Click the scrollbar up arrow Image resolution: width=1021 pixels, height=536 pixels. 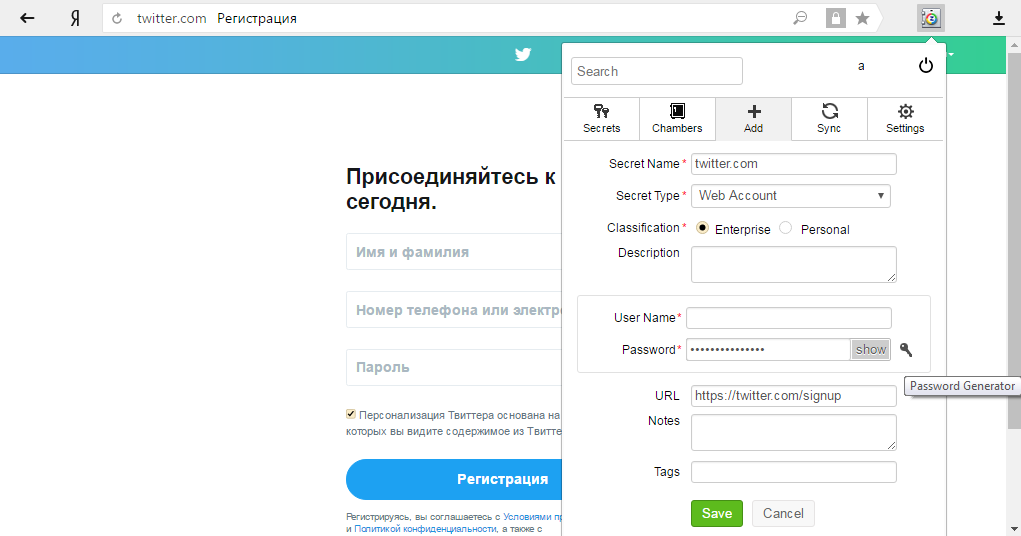click(x=1014, y=45)
